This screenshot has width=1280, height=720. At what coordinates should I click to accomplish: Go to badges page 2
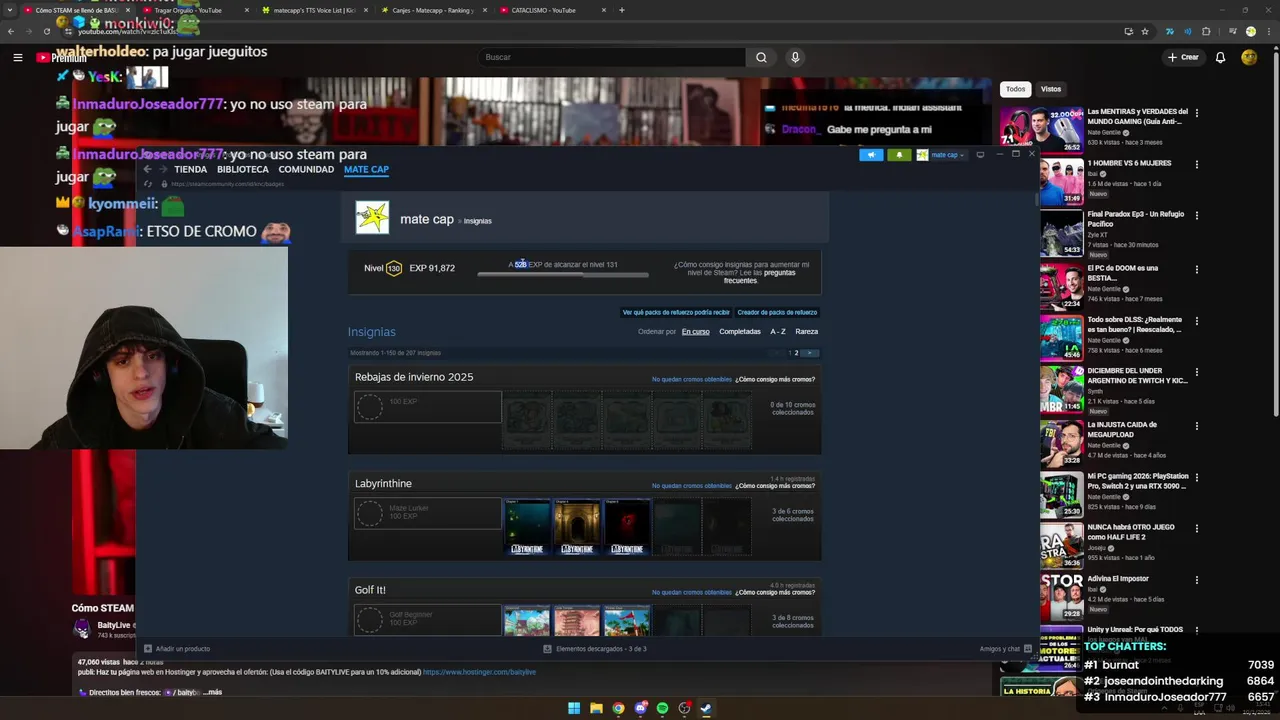[x=796, y=353]
